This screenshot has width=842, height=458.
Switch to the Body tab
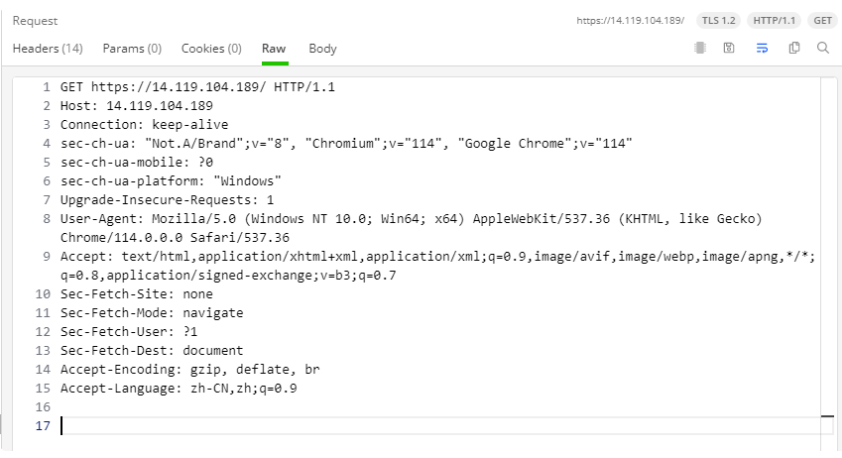pos(322,49)
